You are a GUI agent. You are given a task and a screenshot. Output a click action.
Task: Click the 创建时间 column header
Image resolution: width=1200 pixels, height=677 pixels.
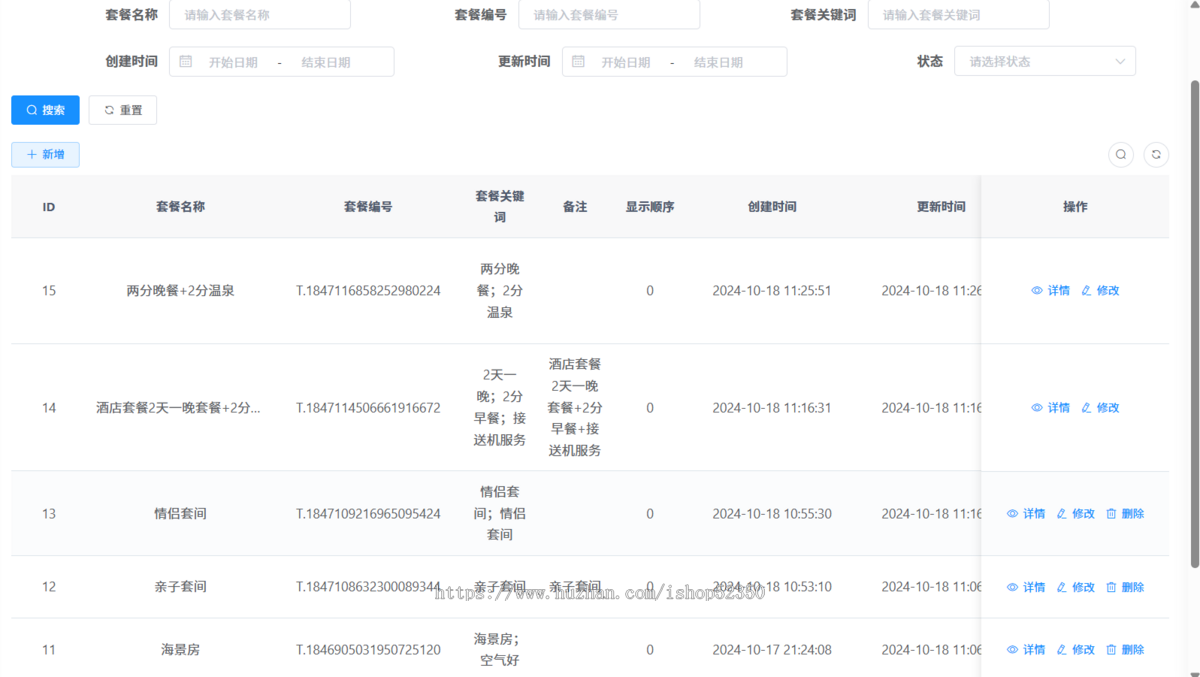click(x=772, y=207)
